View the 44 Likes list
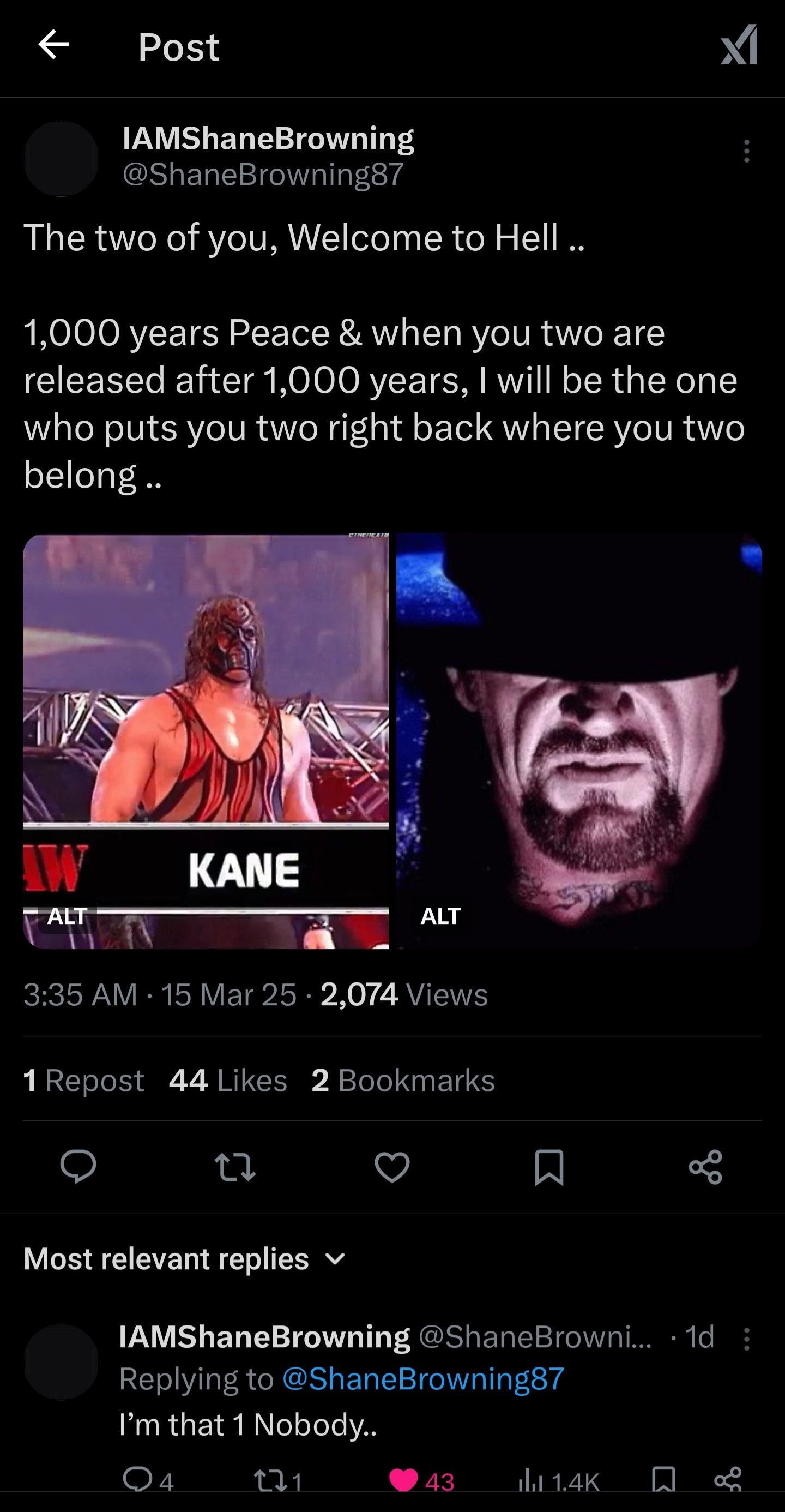 (x=228, y=1080)
